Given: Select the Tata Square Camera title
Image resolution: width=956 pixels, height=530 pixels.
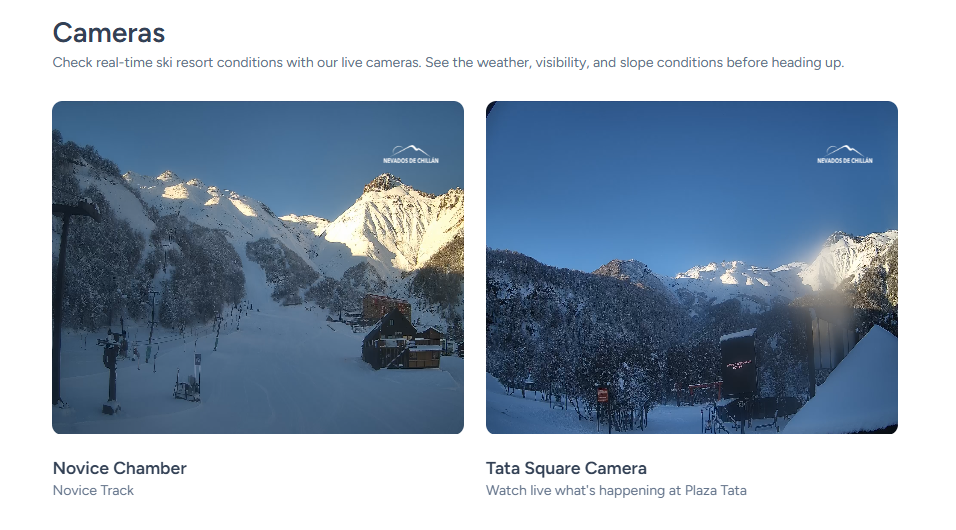Looking at the screenshot, I should [566, 468].
